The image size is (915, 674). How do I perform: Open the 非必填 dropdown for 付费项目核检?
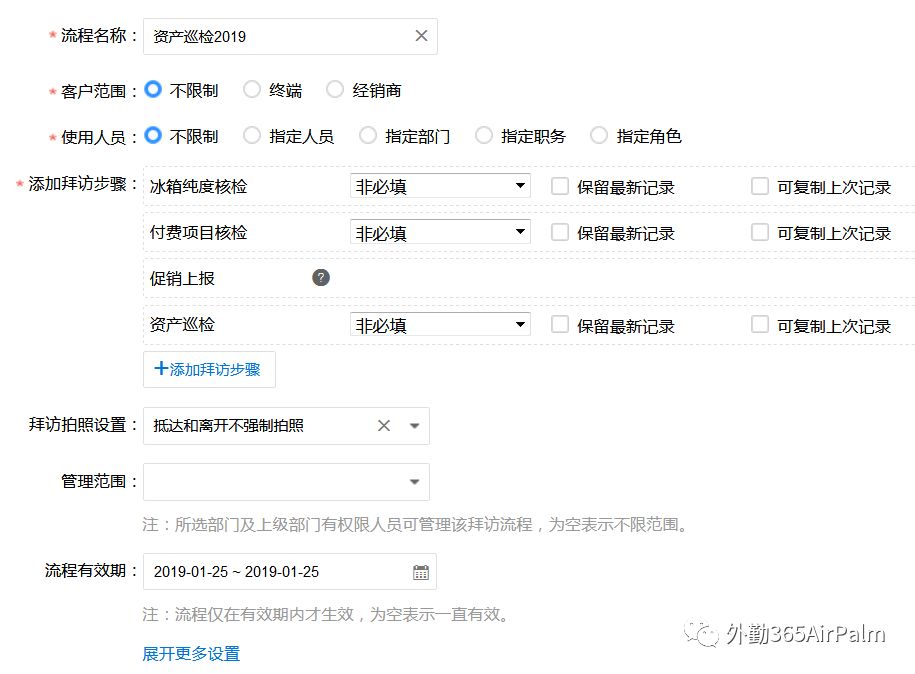click(x=440, y=232)
